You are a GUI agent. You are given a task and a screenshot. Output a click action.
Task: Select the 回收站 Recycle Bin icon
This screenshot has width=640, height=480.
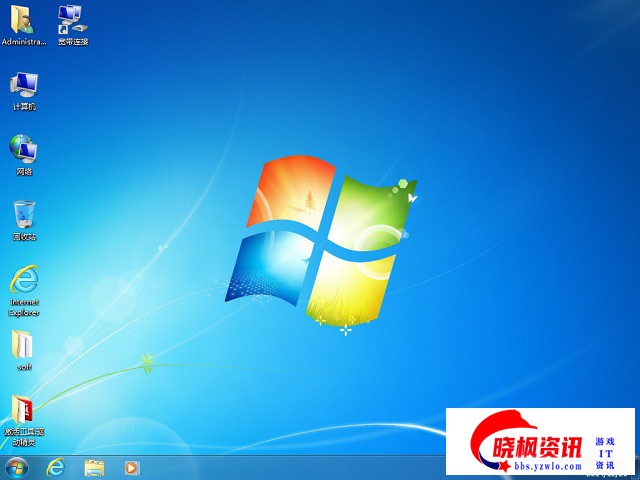tap(24, 214)
